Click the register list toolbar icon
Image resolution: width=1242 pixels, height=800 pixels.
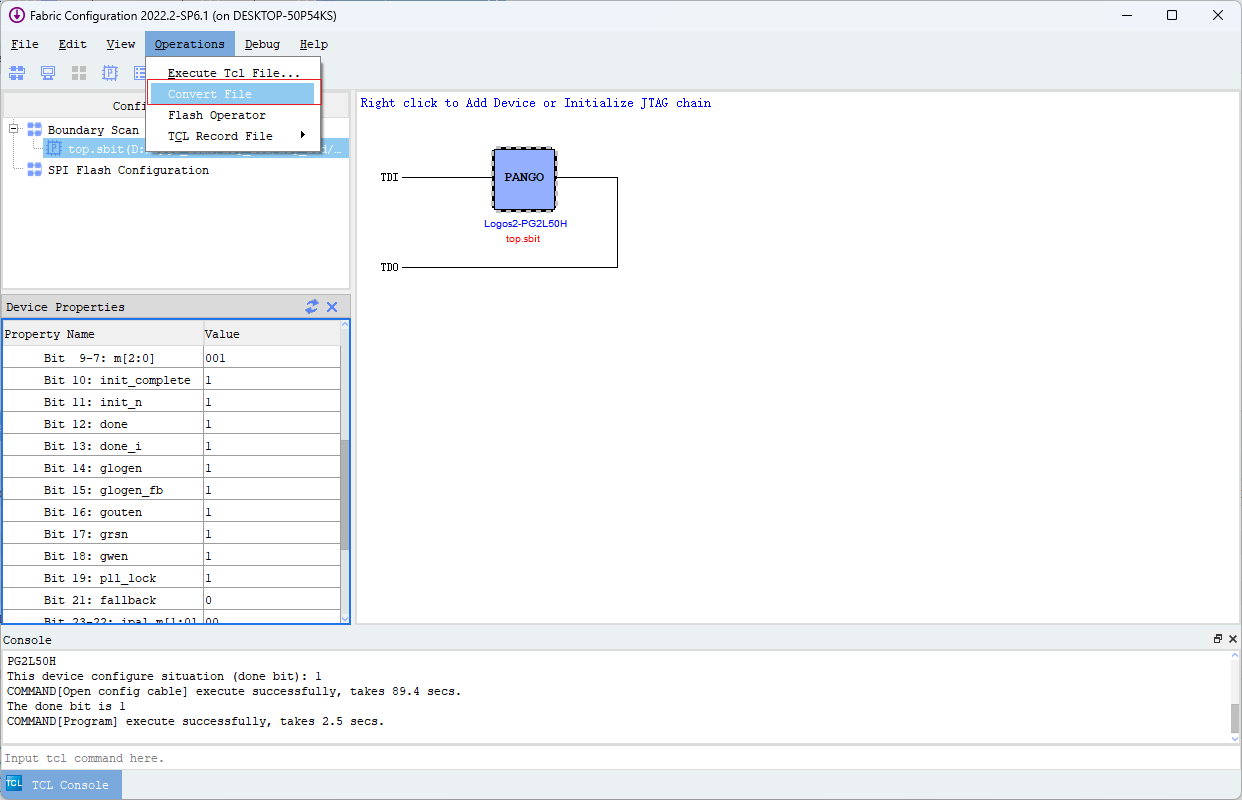pyautogui.click(x=137, y=72)
